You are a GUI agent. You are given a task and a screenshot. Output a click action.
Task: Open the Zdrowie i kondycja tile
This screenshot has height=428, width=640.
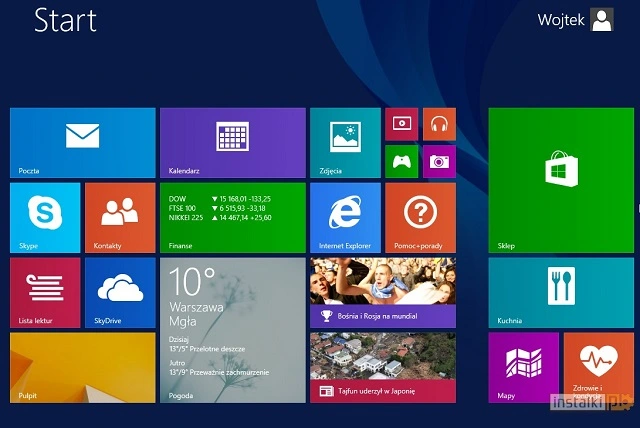click(599, 368)
